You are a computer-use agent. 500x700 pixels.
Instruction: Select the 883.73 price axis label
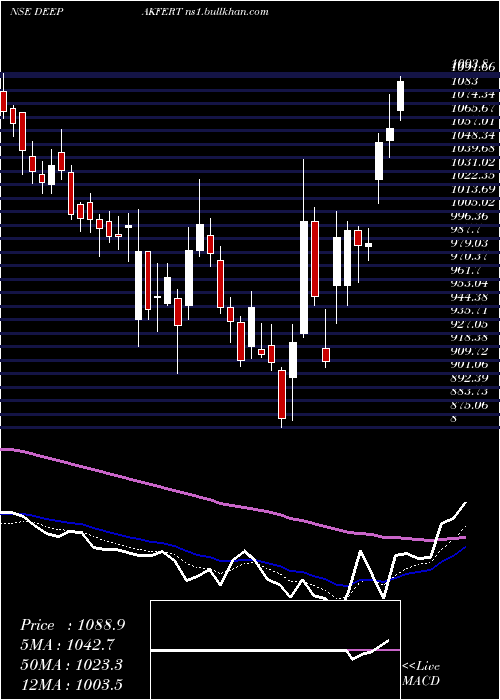click(470, 392)
